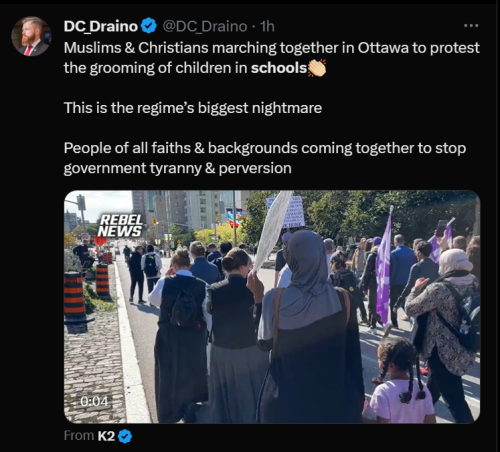Click the orange striped traffic barrel in video
Screen dimensions: 500x452
[75, 302]
